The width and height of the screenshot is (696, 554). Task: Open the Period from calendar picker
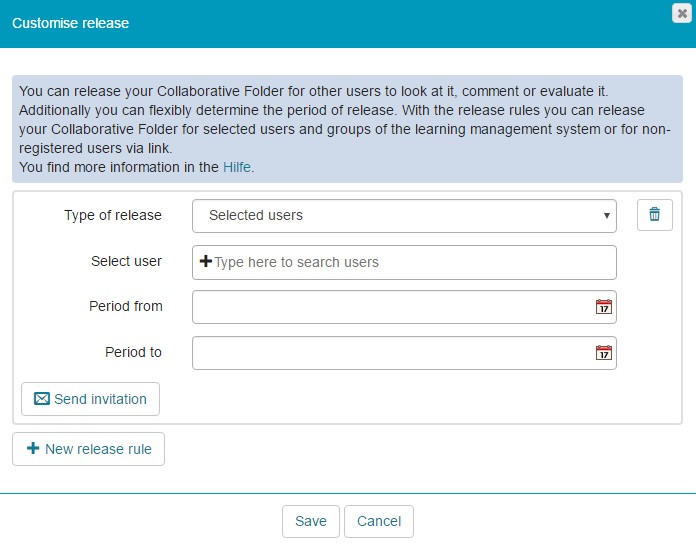click(x=603, y=307)
